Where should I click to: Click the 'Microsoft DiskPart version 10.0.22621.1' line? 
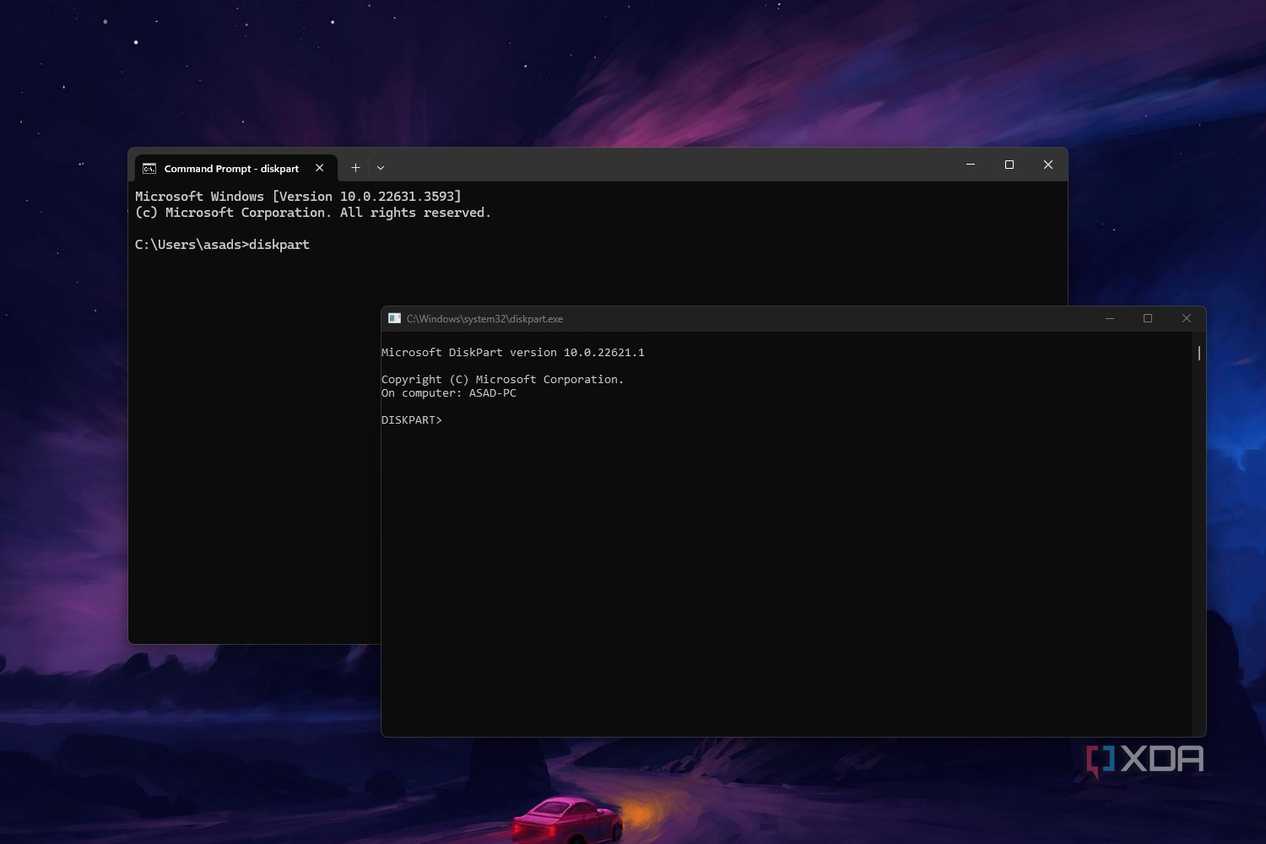click(x=513, y=353)
